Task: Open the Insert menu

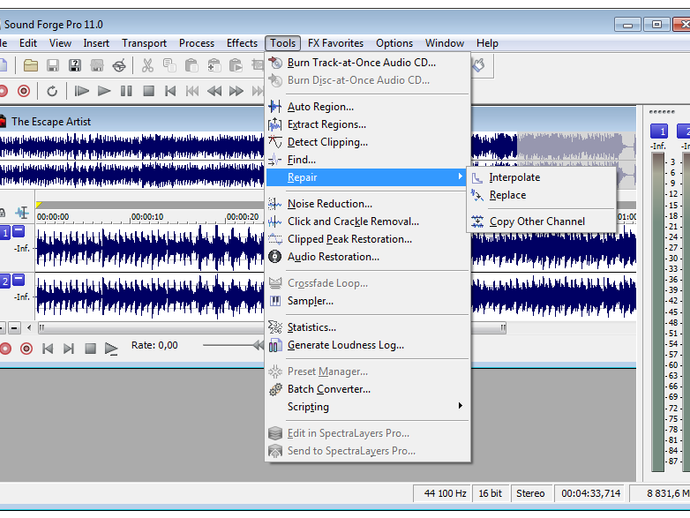Action: 96,43
